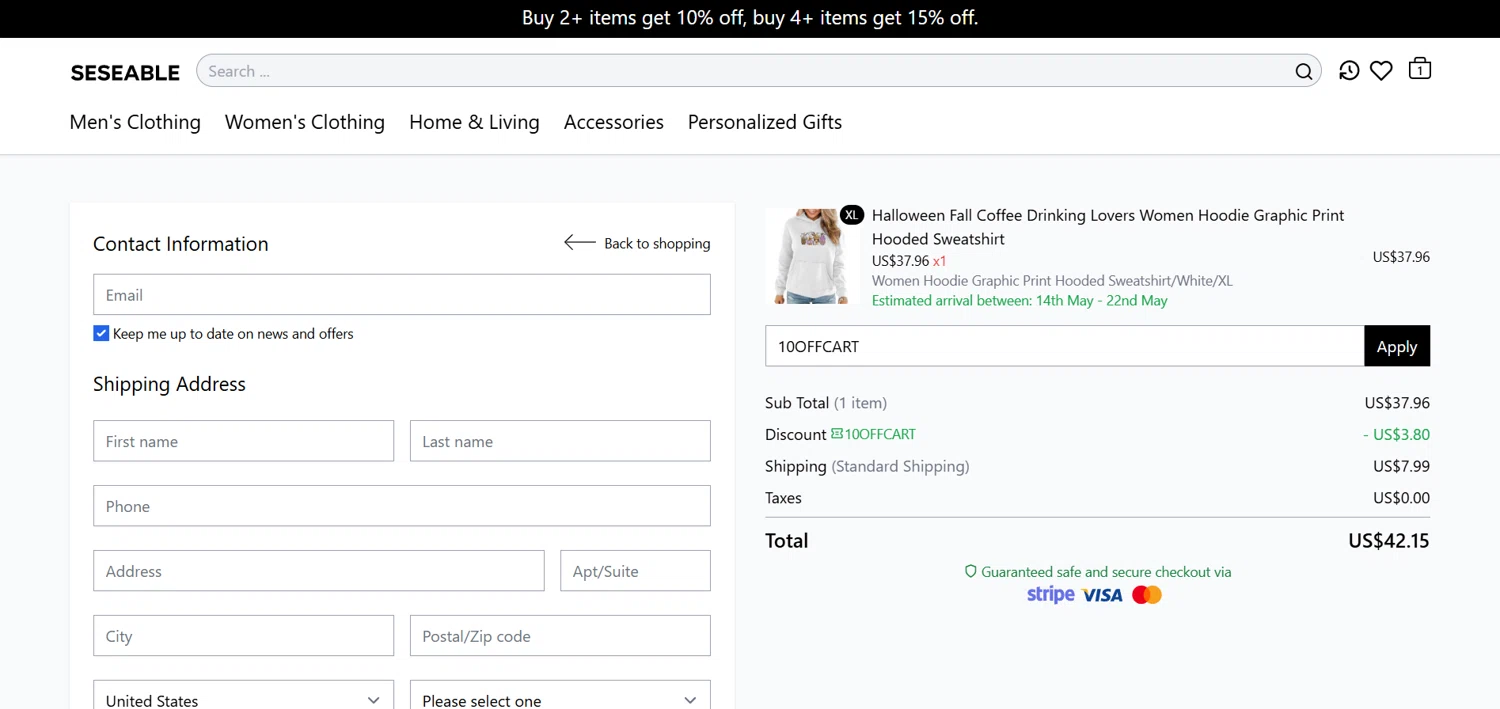The height and width of the screenshot is (709, 1500).
Task: Open Accessories menu
Action: click(x=614, y=122)
